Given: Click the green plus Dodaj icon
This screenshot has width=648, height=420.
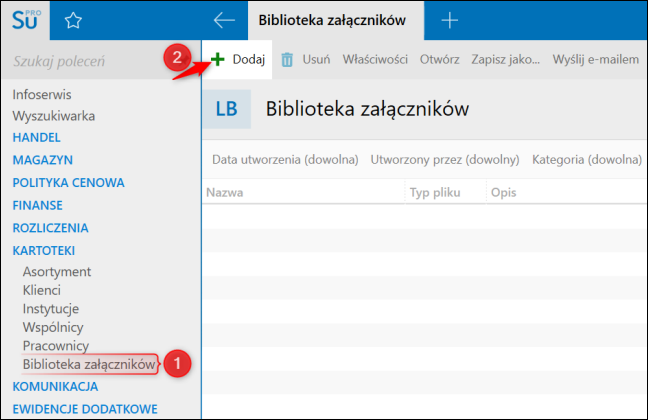Looking at the screenshot, I should [217, 60].
